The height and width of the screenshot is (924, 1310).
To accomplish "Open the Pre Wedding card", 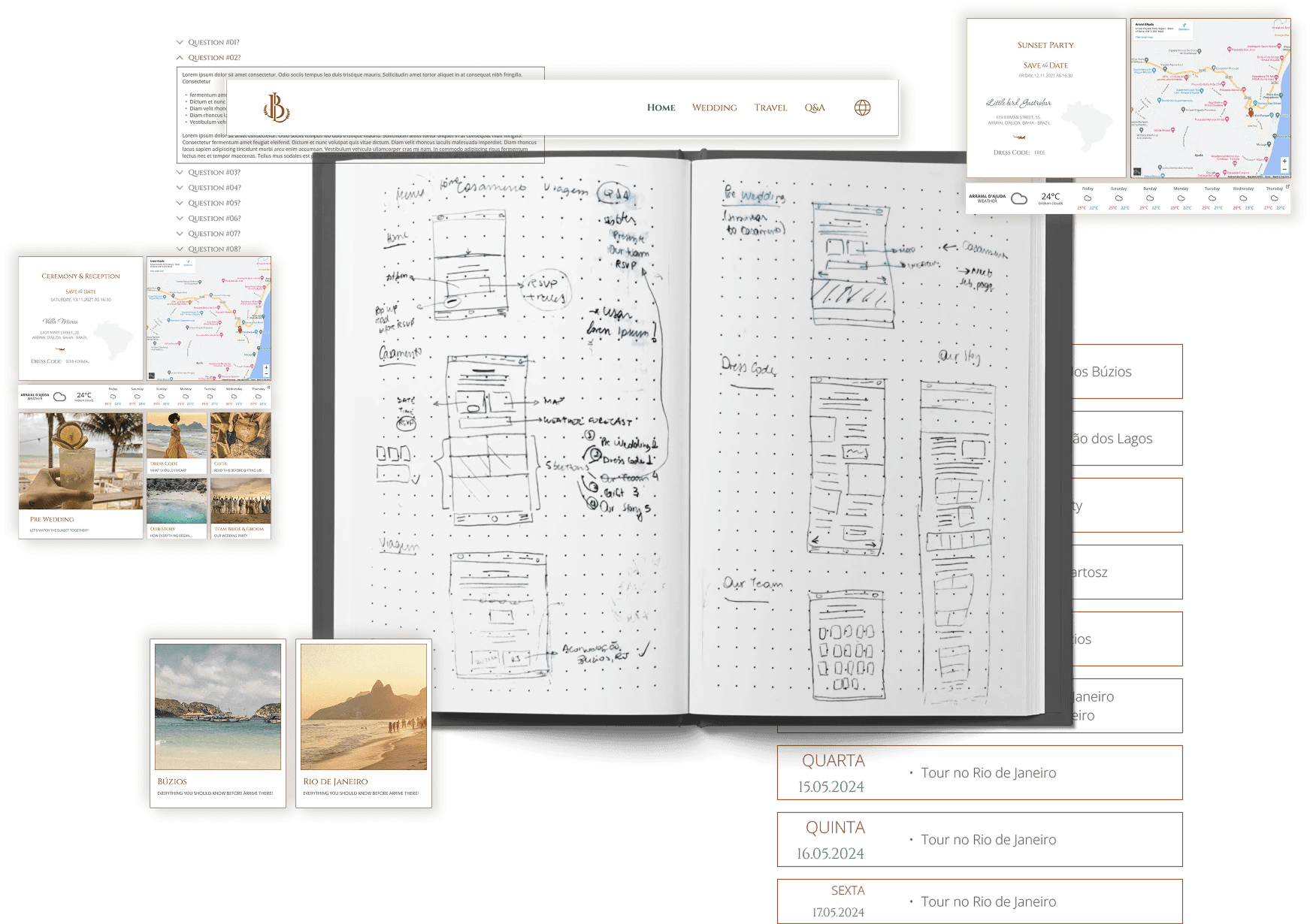I will (80, 476).
